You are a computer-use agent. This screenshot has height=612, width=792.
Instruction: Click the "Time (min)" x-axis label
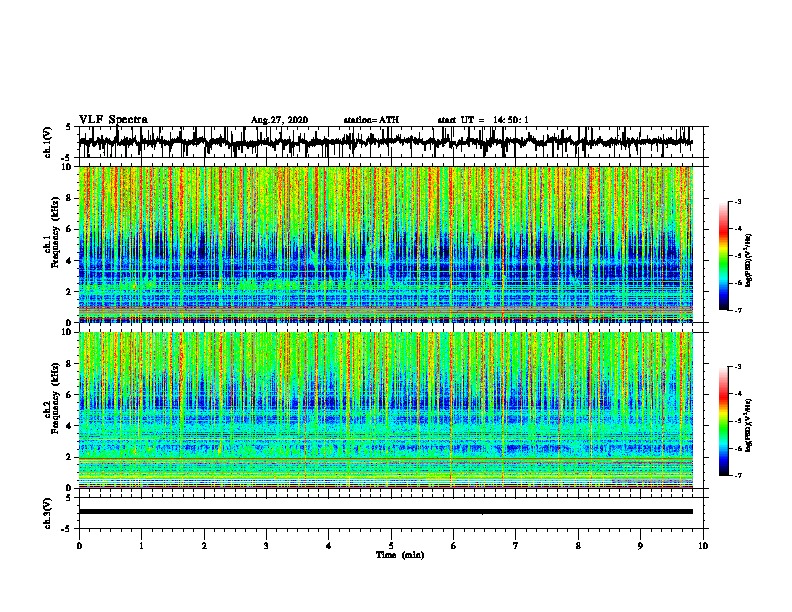[400, 555]
